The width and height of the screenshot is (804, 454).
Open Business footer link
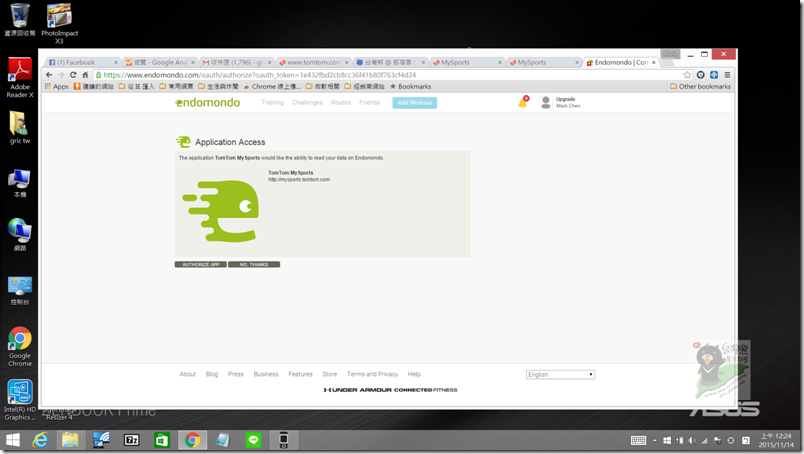click(266, 374)
